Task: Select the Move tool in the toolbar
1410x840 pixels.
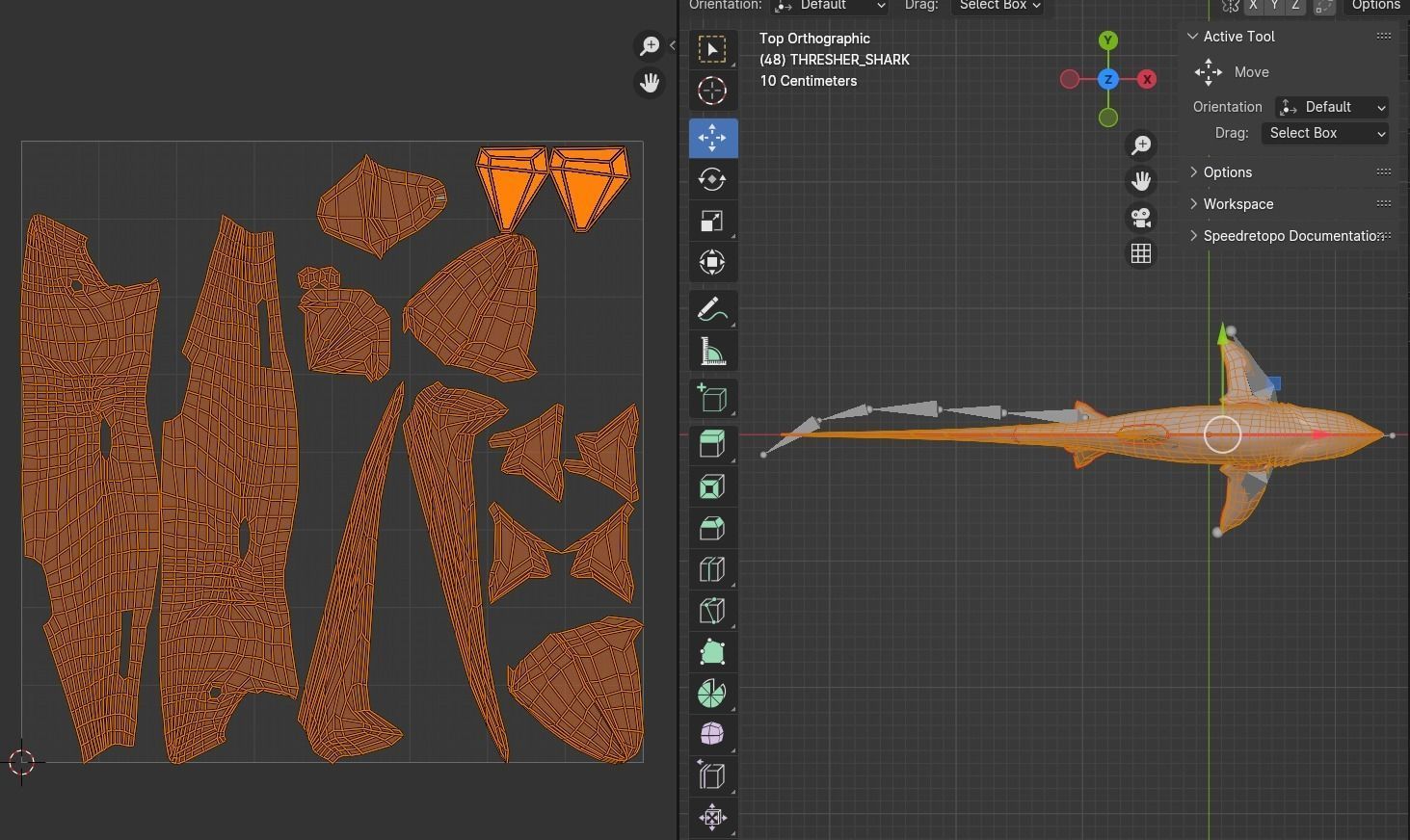Action: click(712, 138)
